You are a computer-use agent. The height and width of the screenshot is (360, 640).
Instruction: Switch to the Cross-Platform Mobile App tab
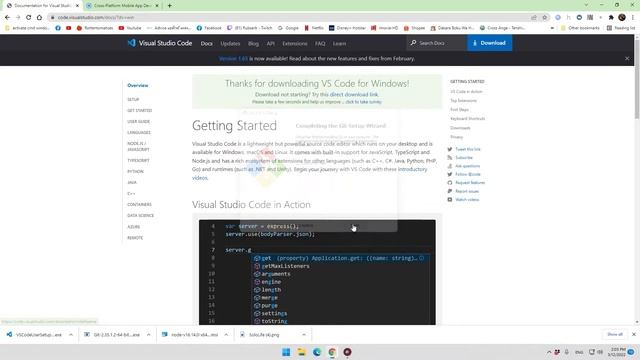pos(122,6)
